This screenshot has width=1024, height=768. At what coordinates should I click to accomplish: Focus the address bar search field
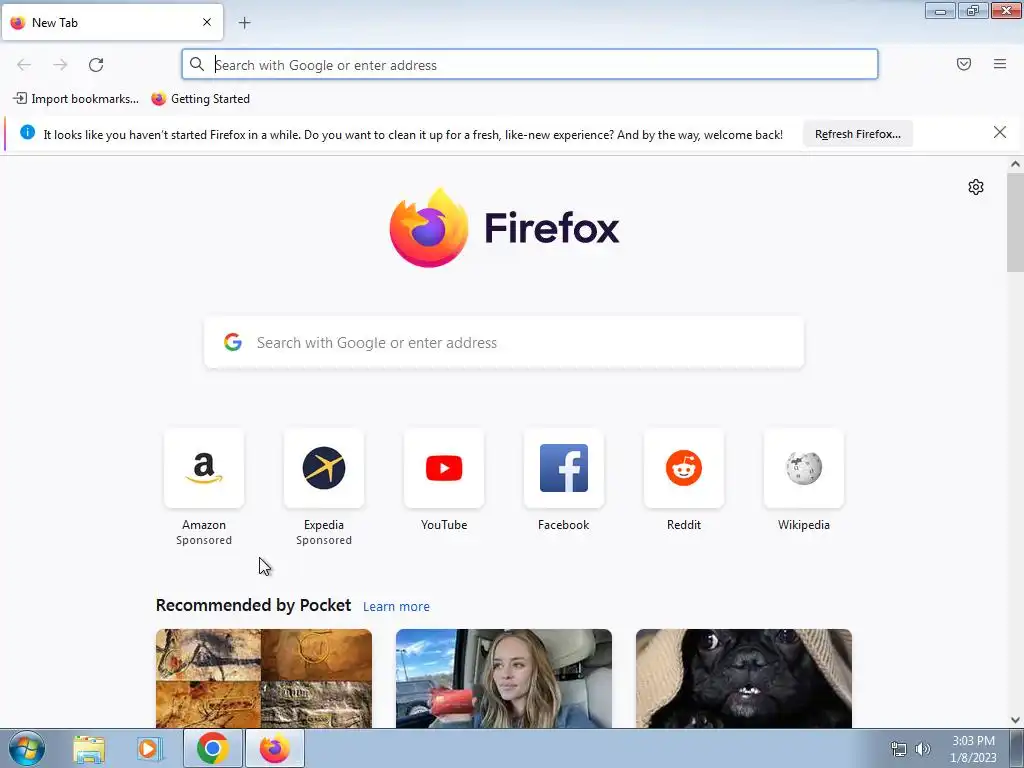pos(530,65)
